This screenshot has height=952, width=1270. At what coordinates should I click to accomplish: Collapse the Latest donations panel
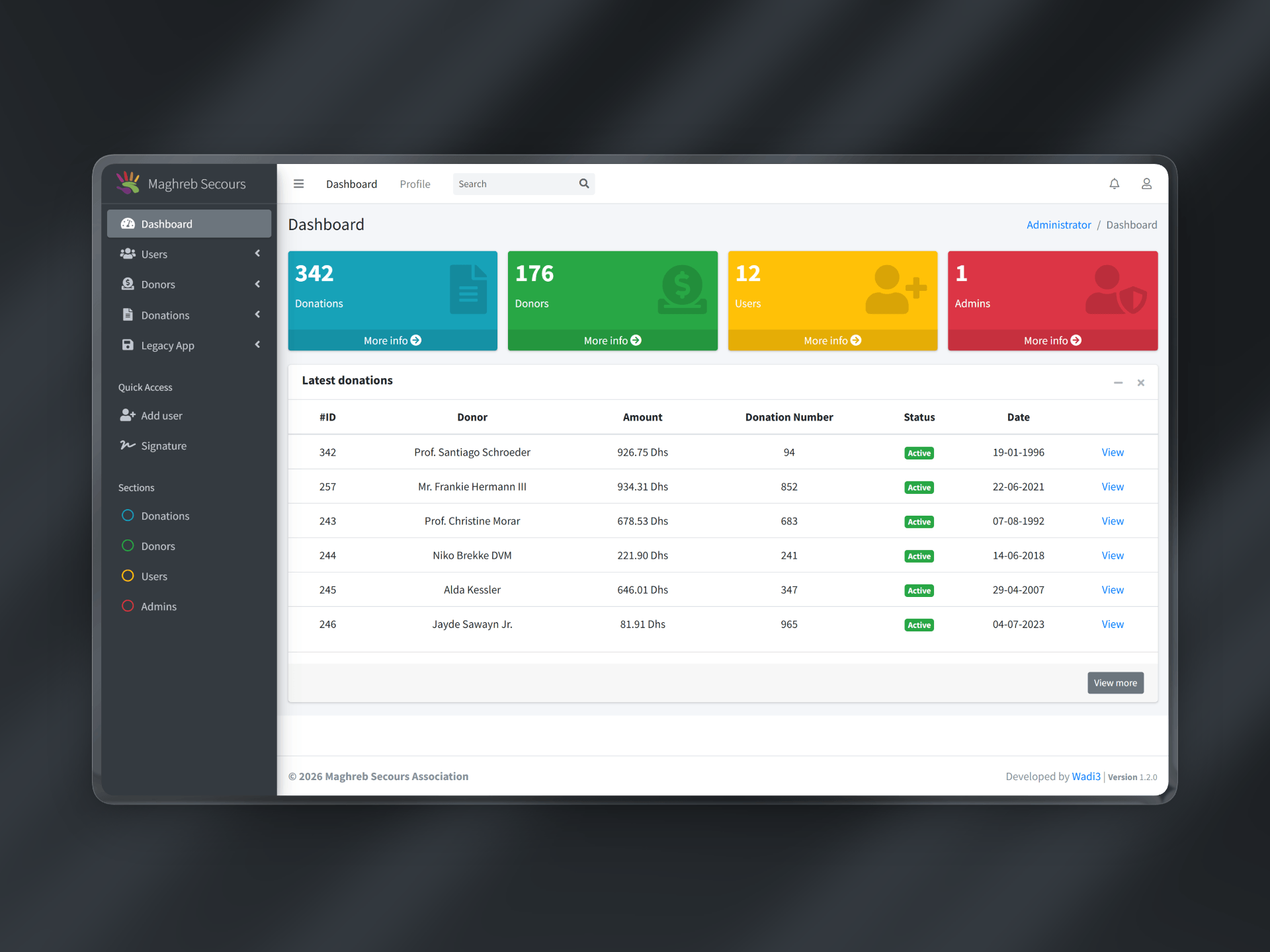click(1118, 383)
